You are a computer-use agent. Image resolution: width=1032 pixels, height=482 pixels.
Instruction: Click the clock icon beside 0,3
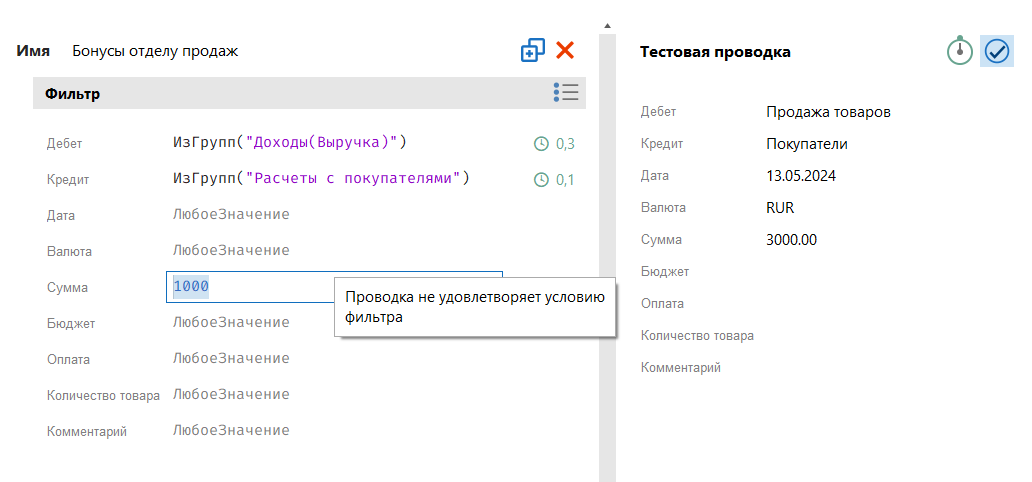[541, 144]
